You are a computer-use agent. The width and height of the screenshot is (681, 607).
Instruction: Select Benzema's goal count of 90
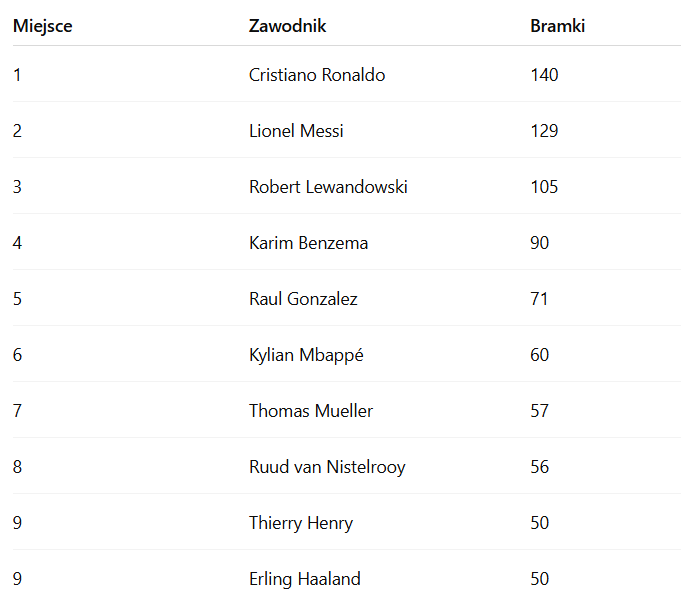(539, 243)
